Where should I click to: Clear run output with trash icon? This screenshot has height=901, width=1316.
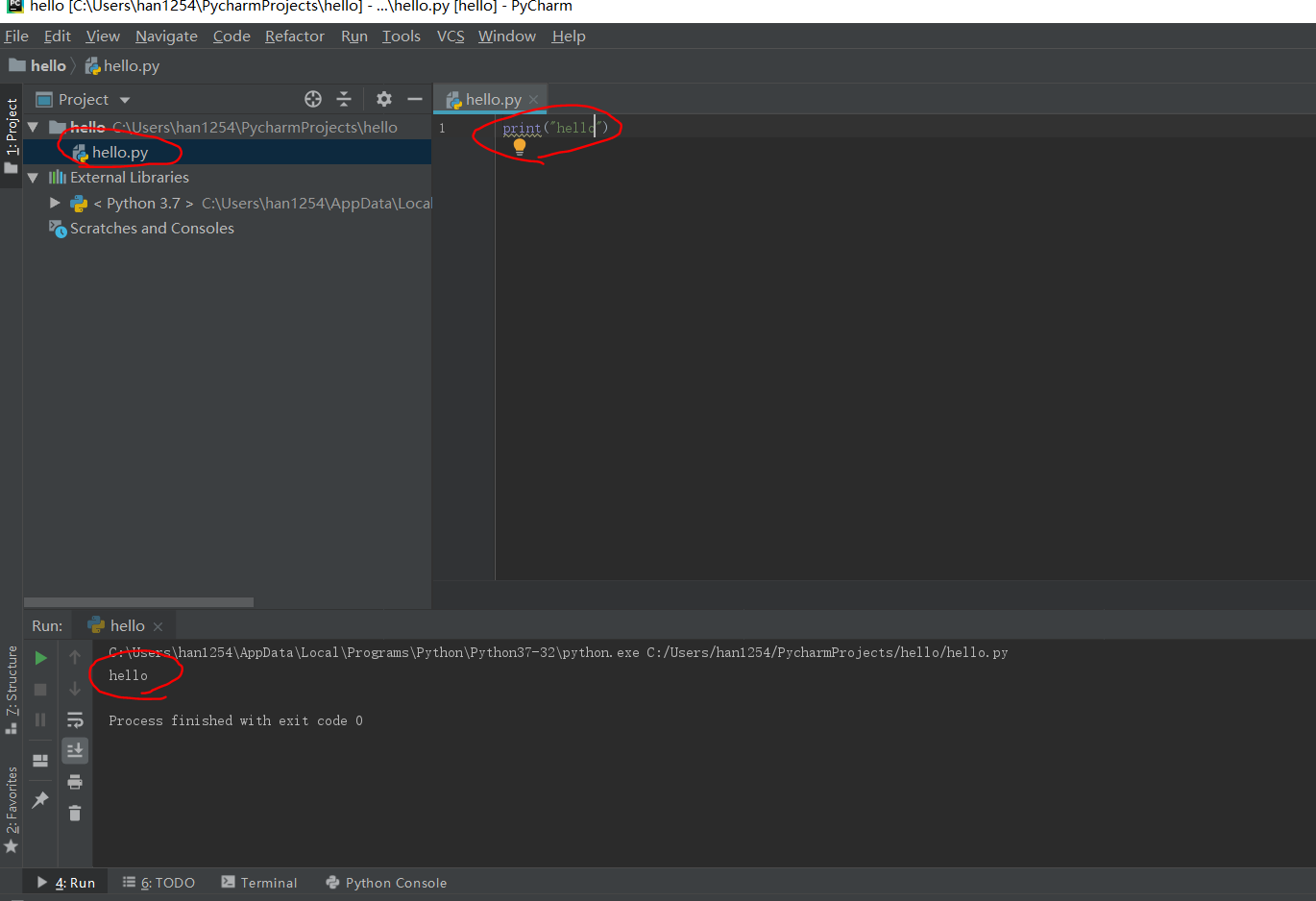pos(75,814)
